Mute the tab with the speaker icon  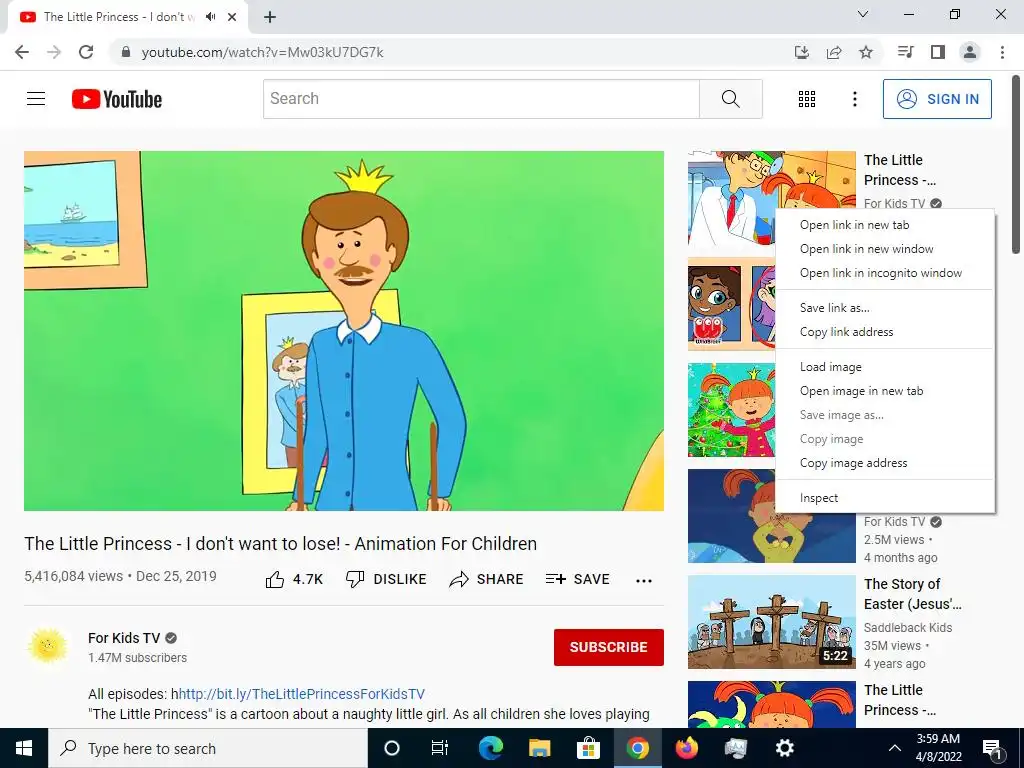210,17
